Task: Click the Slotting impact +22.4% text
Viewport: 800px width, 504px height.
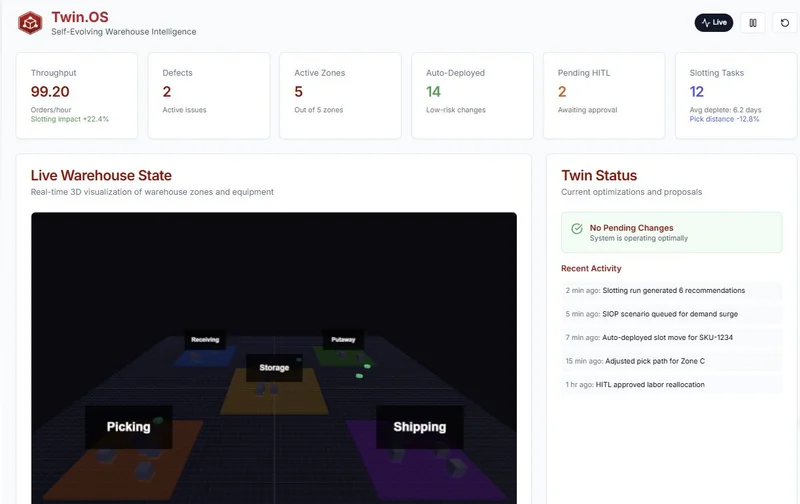Action: tap(70, 119)
